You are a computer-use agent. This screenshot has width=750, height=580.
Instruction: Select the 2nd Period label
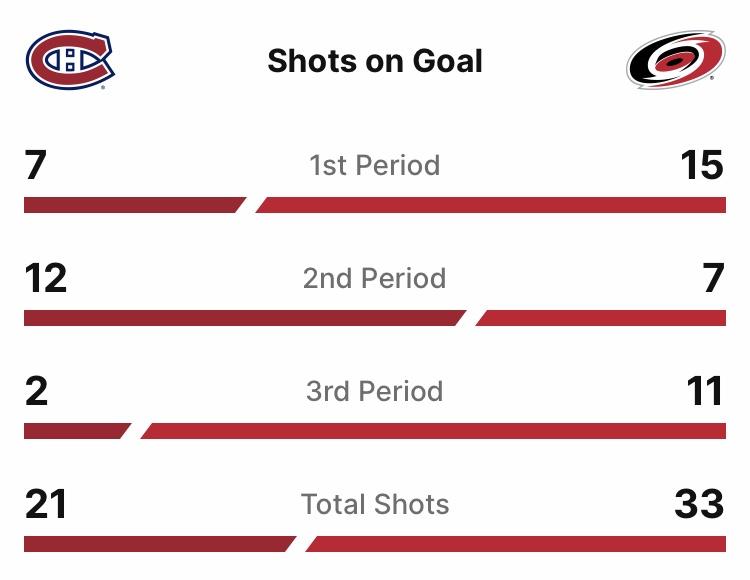[x=375, y=278]
